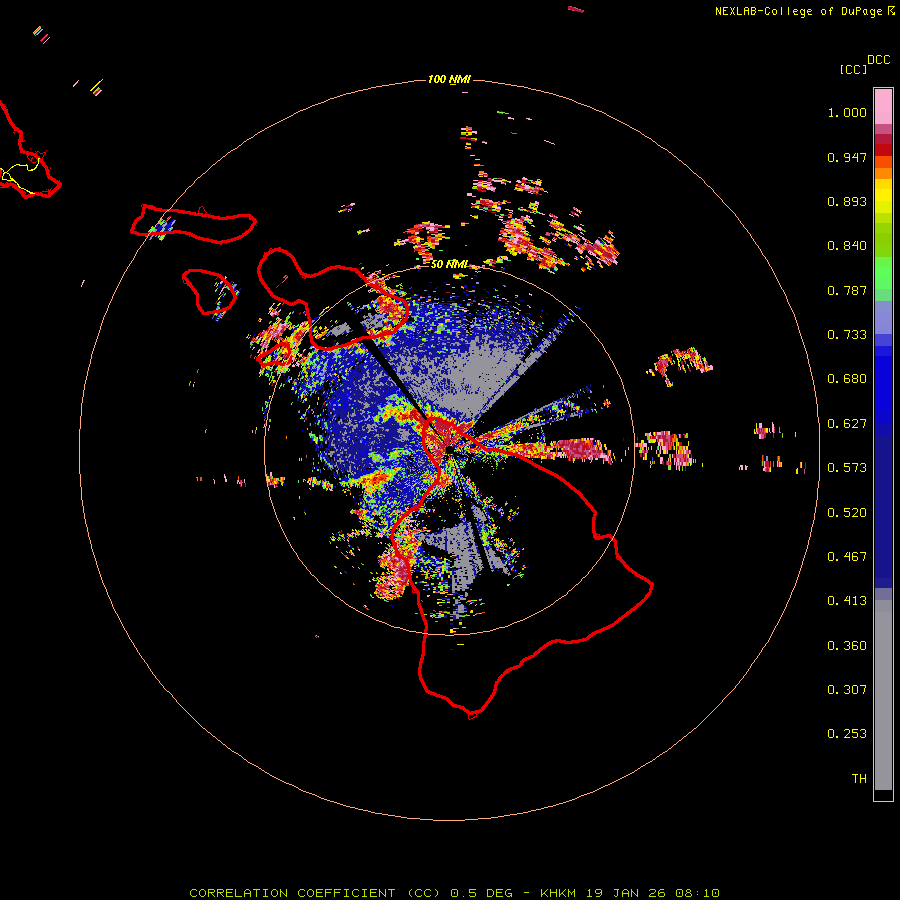The height and width of the screenshot is (900, 900).
Task: Click the 0.893 legend value
Action: pyautogui.click(x=847, y=201)
